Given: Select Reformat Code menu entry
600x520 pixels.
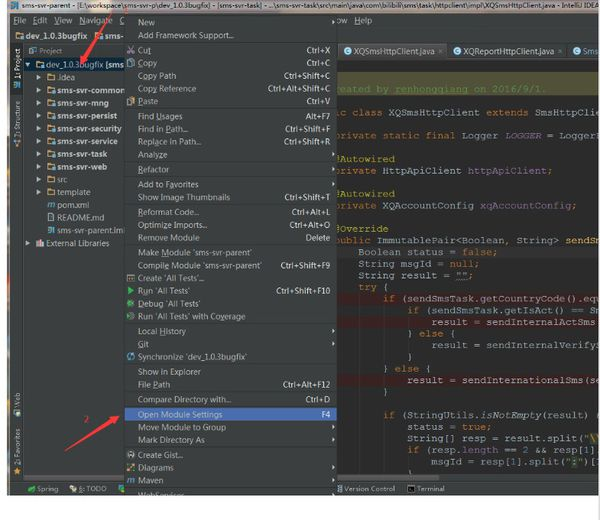Looking at the screenshot, I should point(231,212).
